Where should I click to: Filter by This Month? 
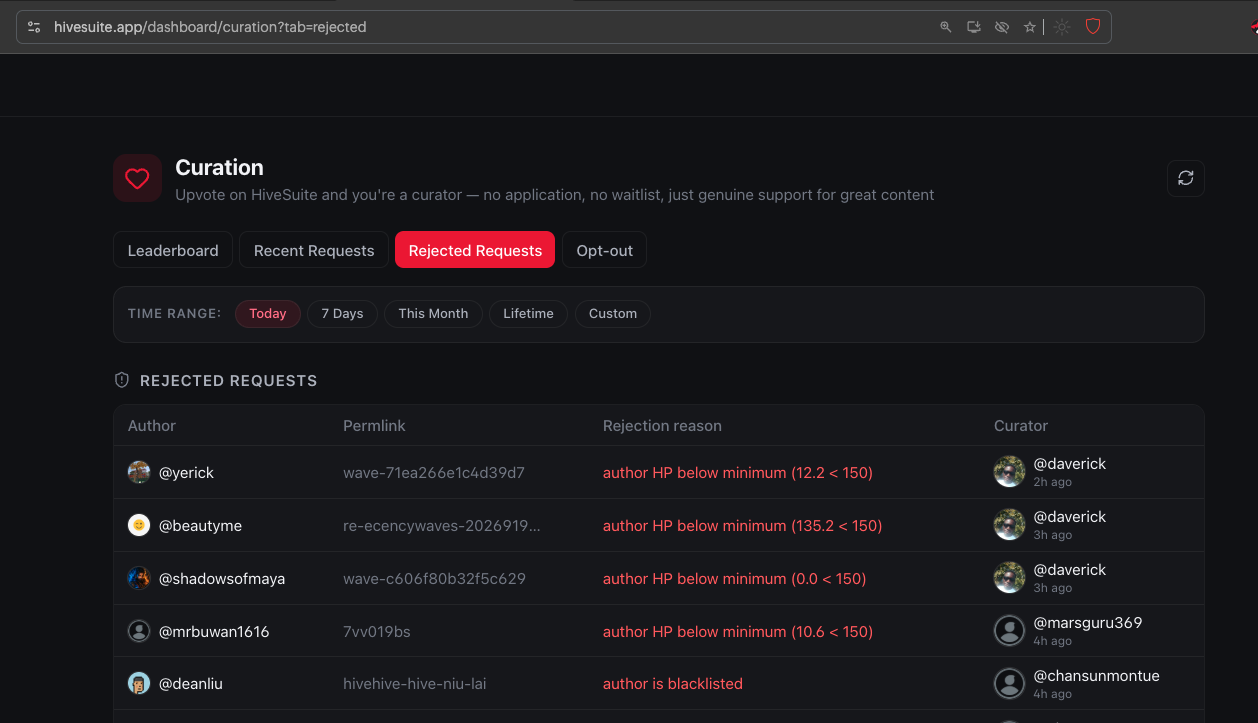[x=433, y=313]
